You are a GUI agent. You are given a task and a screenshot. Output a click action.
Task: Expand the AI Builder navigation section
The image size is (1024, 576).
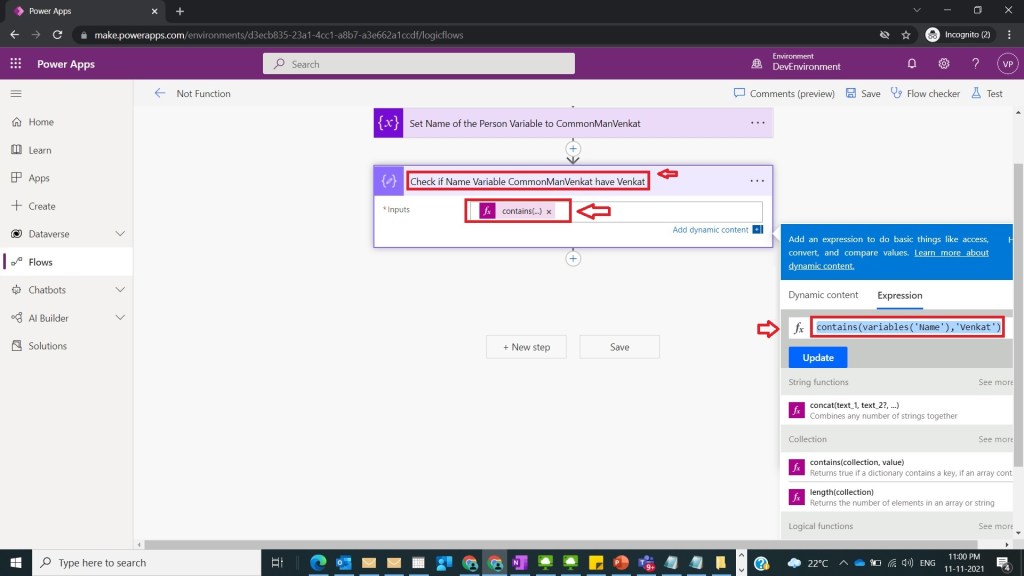[x=120, y=318]
